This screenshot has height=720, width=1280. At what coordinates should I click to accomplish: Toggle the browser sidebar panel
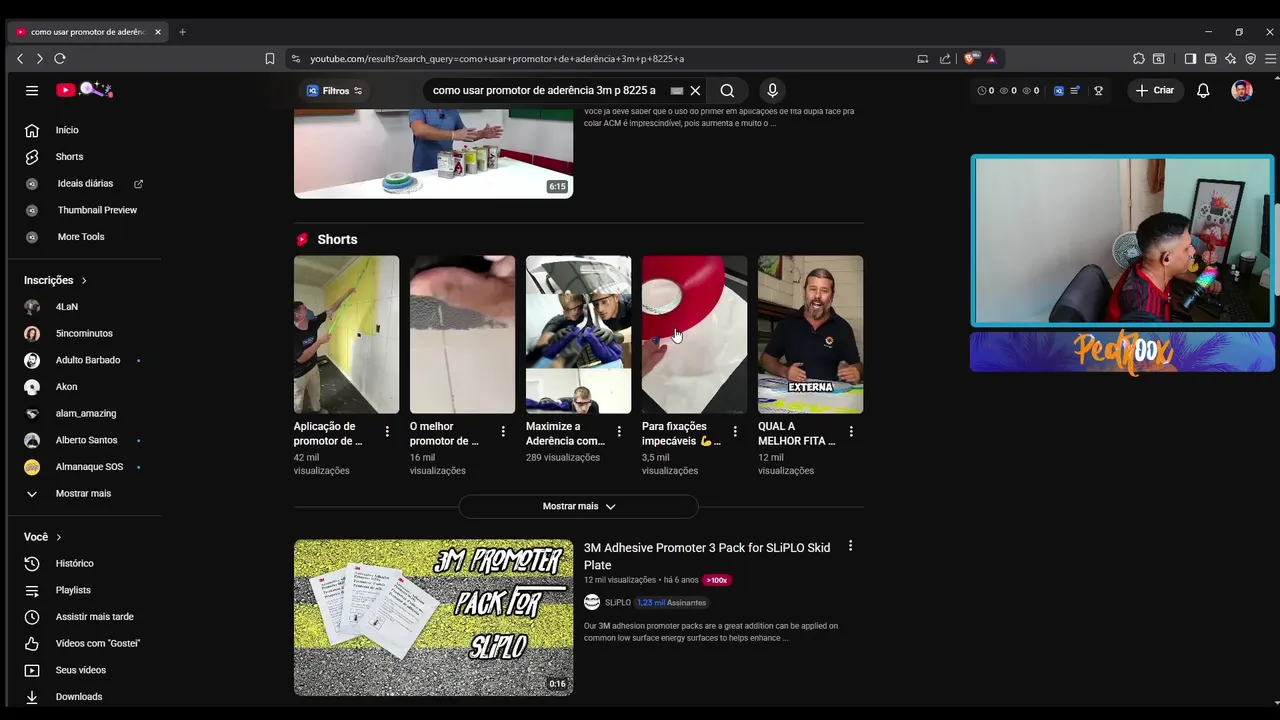[1190, 59]
